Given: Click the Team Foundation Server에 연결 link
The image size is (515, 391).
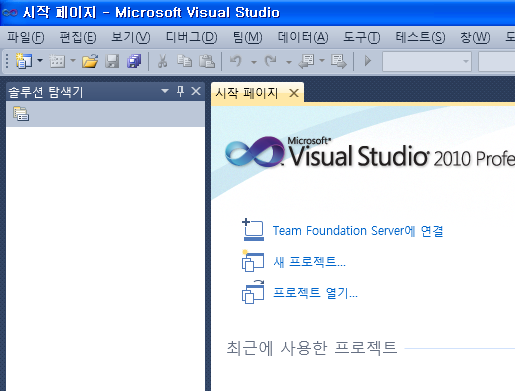Looking at the screenshot, I should [358, 231].
